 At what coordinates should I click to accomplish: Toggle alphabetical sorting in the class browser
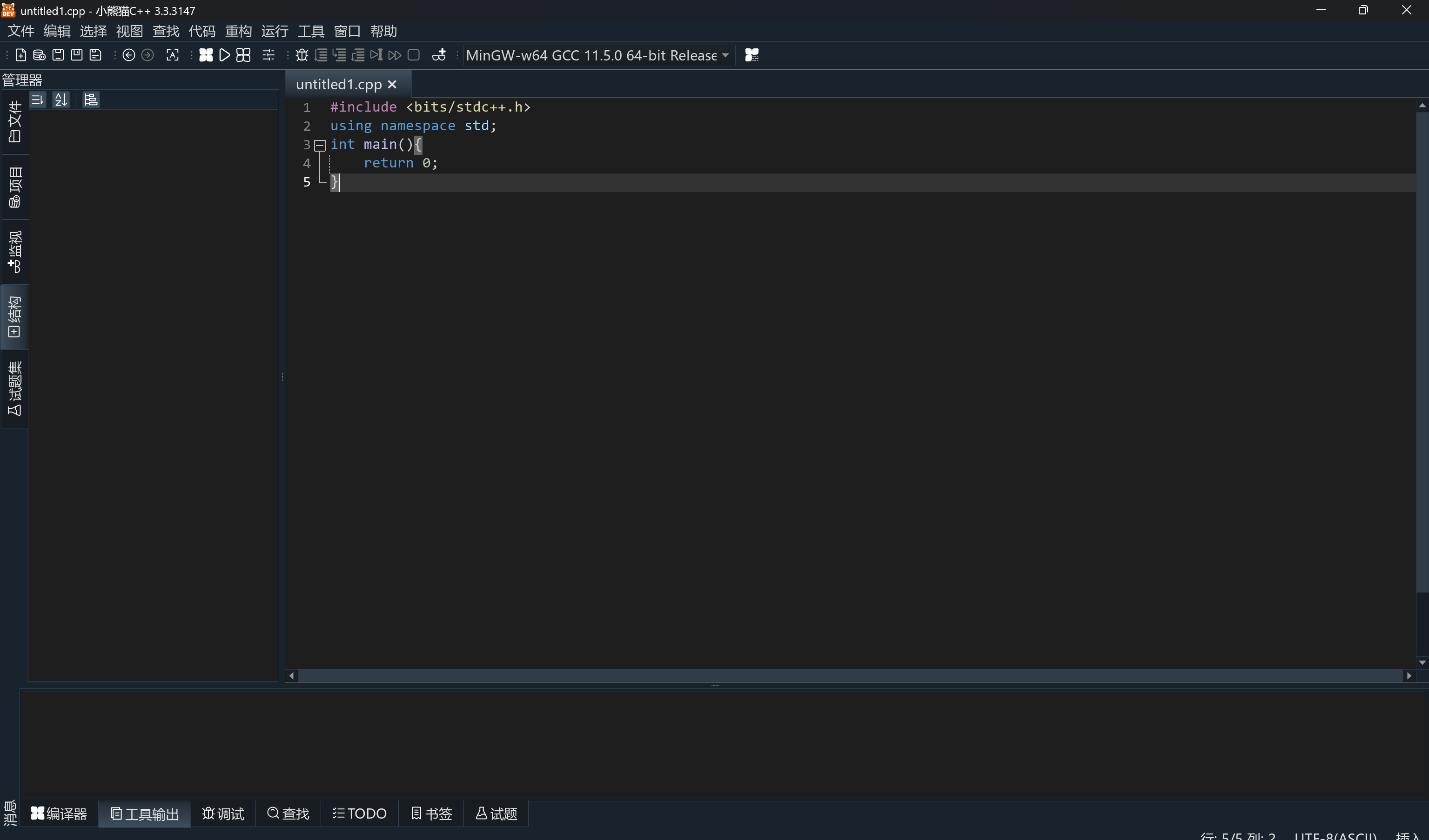60,99
